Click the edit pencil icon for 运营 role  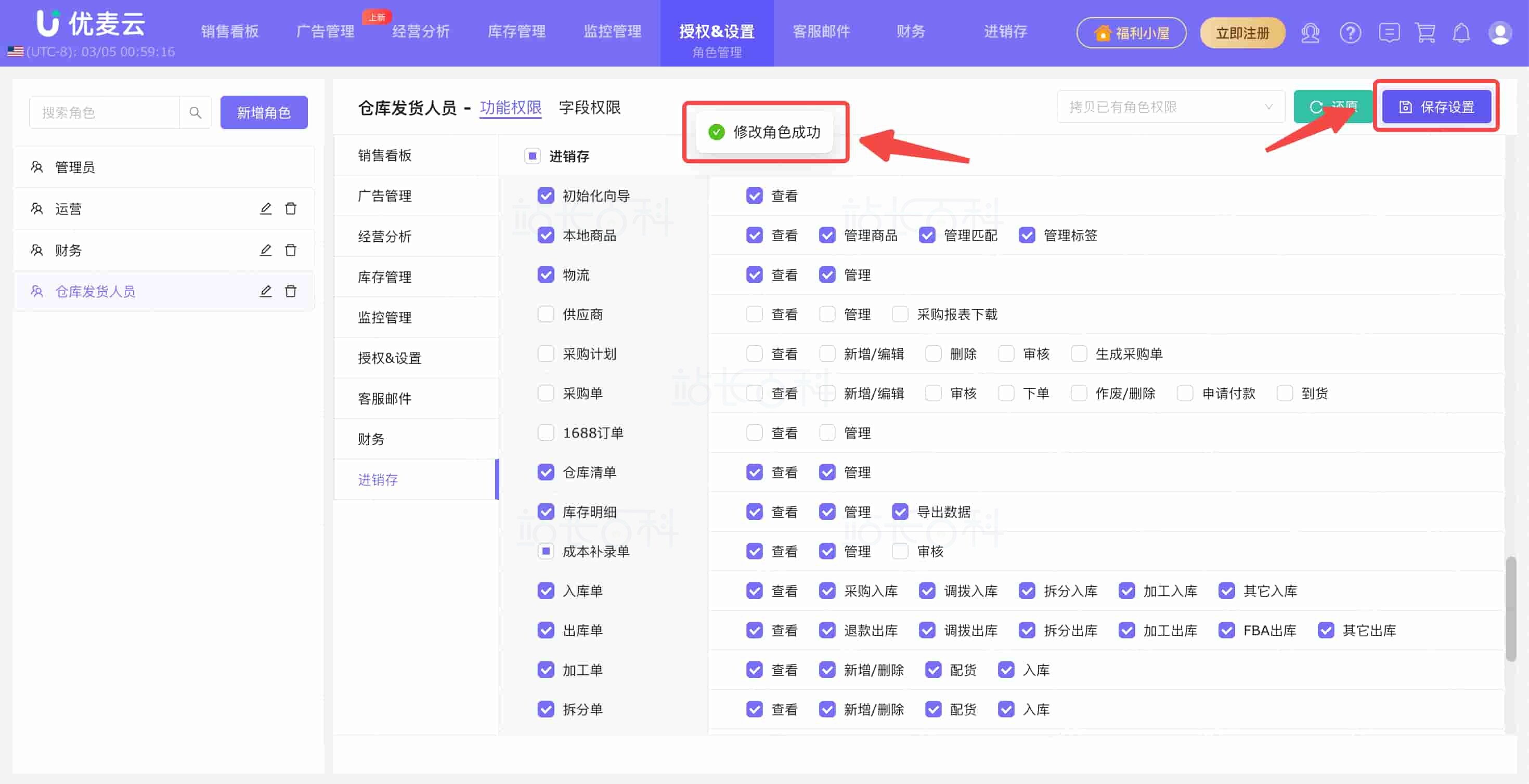pos(265,208)
